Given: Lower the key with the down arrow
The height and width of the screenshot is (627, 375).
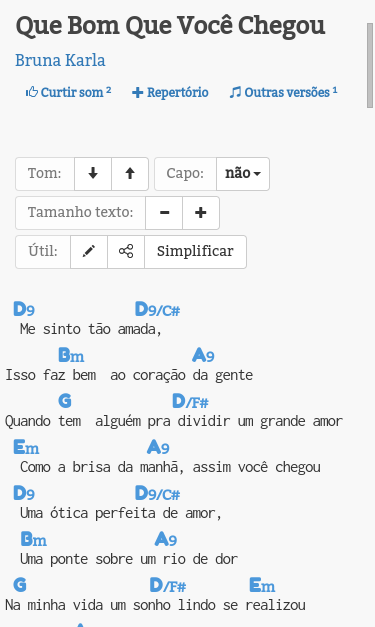Looking at the screenshot, I should pyautogui.click(x=93, y=174).
